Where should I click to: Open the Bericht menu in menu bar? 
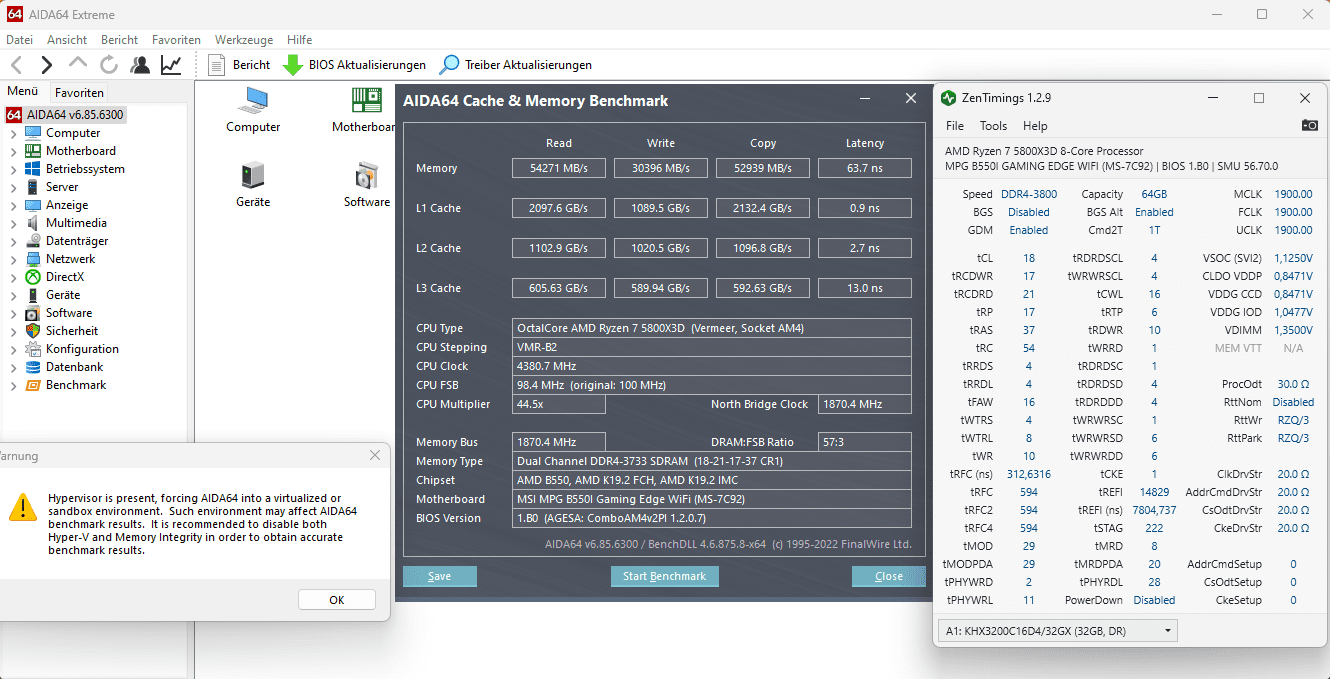120,40
